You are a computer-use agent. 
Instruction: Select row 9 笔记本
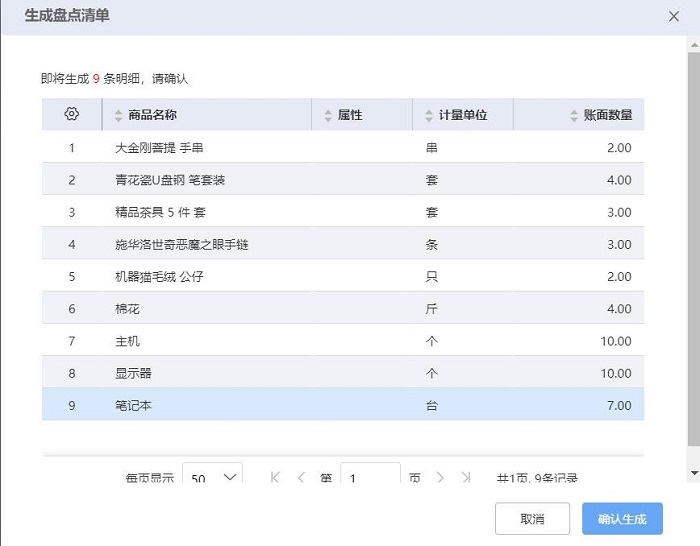click(x=343, y=404)
